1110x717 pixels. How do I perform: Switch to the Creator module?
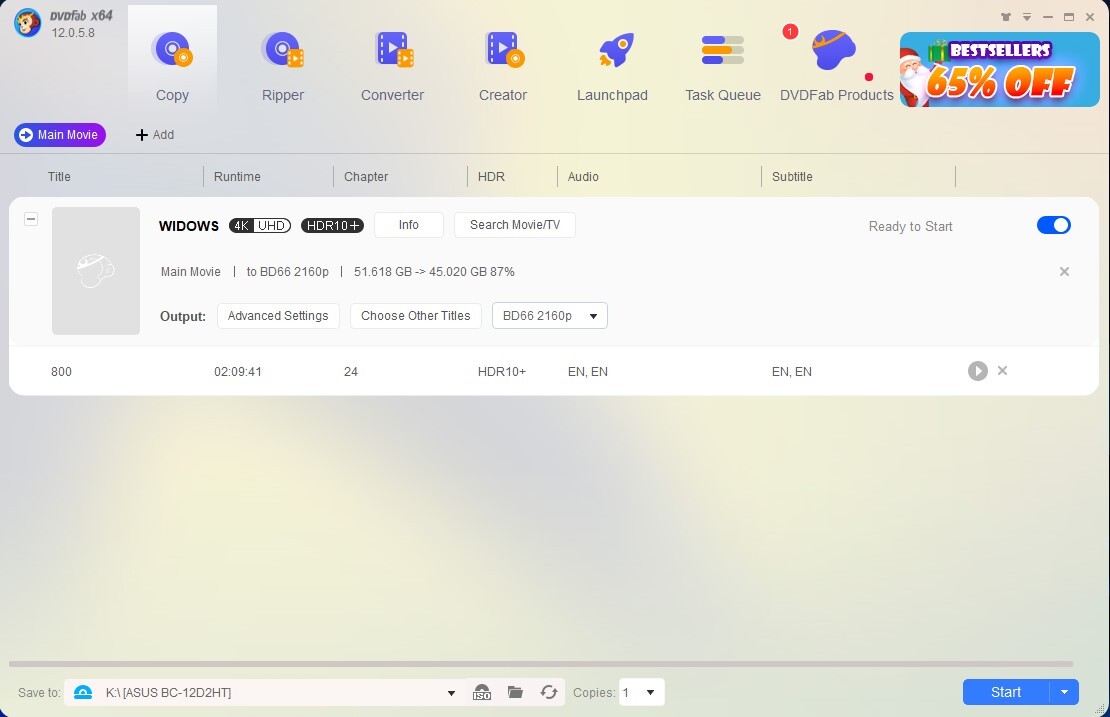pyautogui.click(x=503, y=65)
